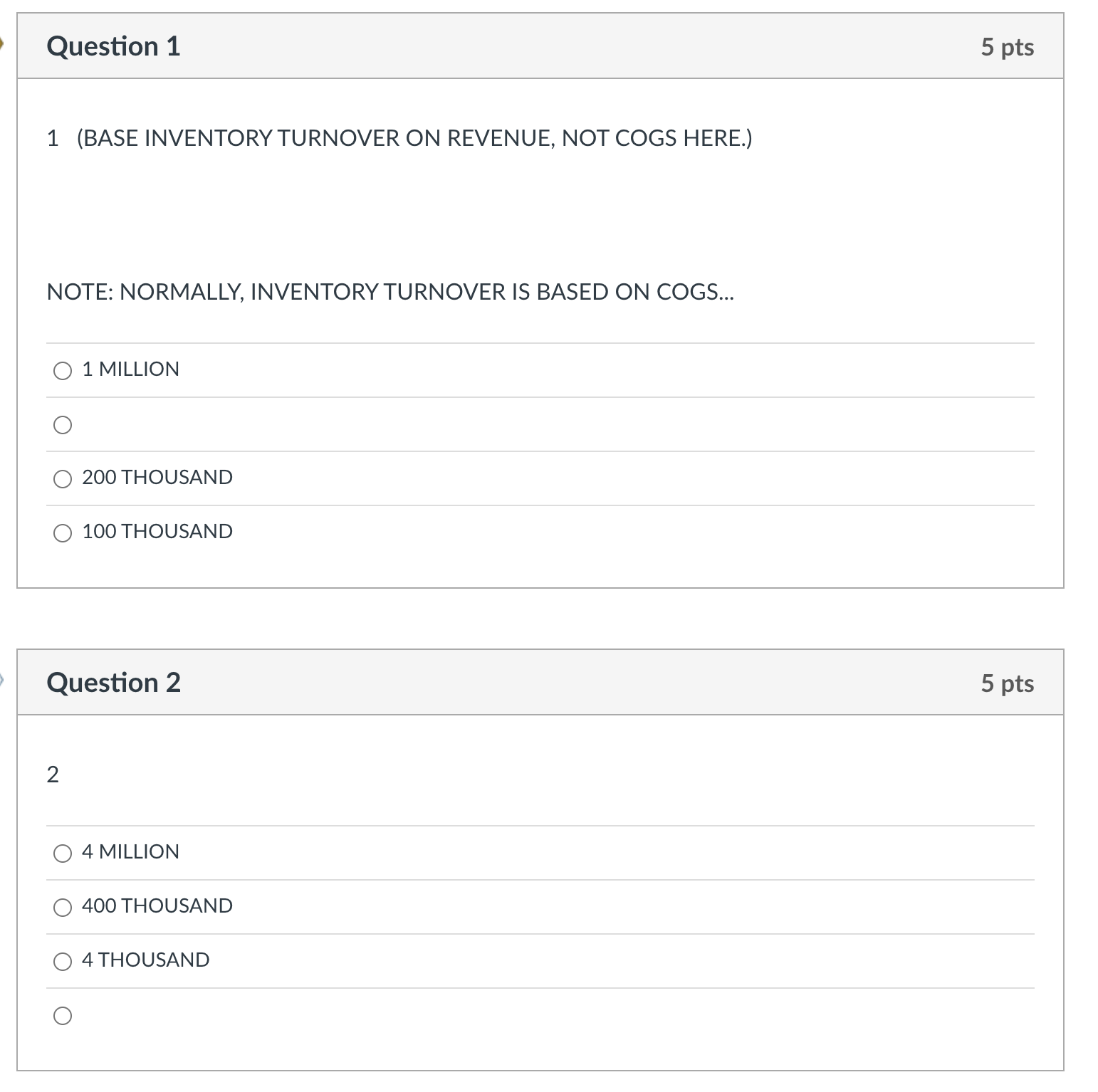
Task: Choose 400 THOUSAND for Question 2
Action: (63, 907)
